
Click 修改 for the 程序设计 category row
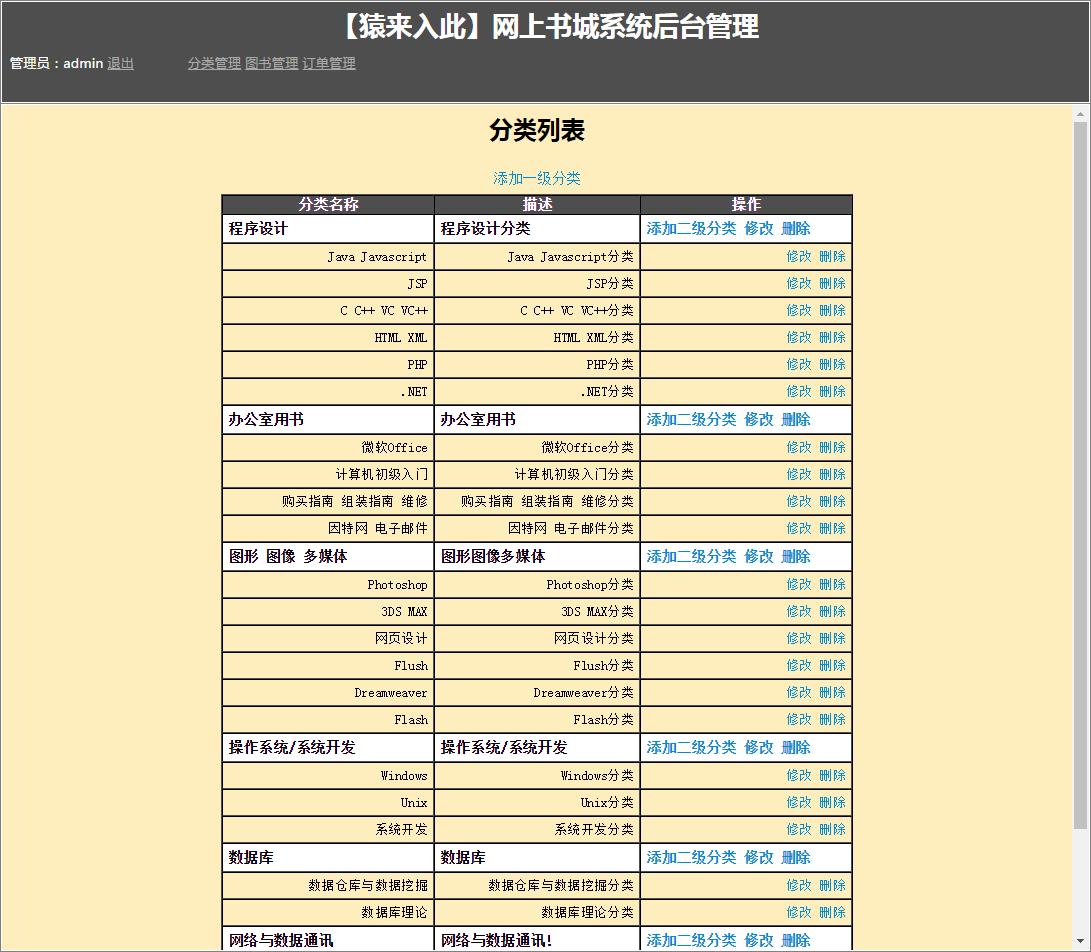(x=760, y=228)
